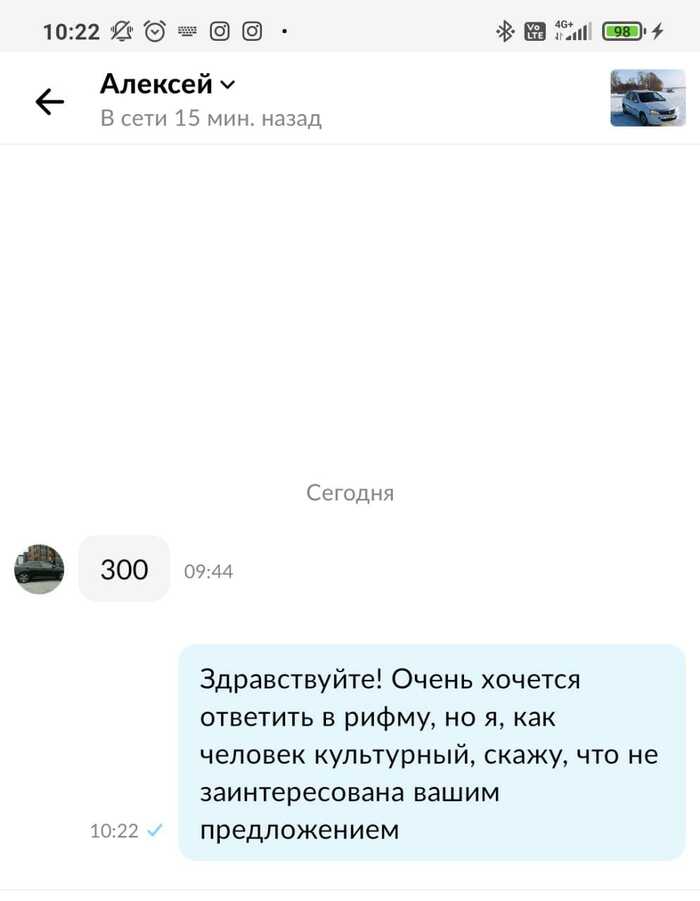Select the incoming message bubble "300"
This screenshot has width=700, height=901.
(124, 569)
